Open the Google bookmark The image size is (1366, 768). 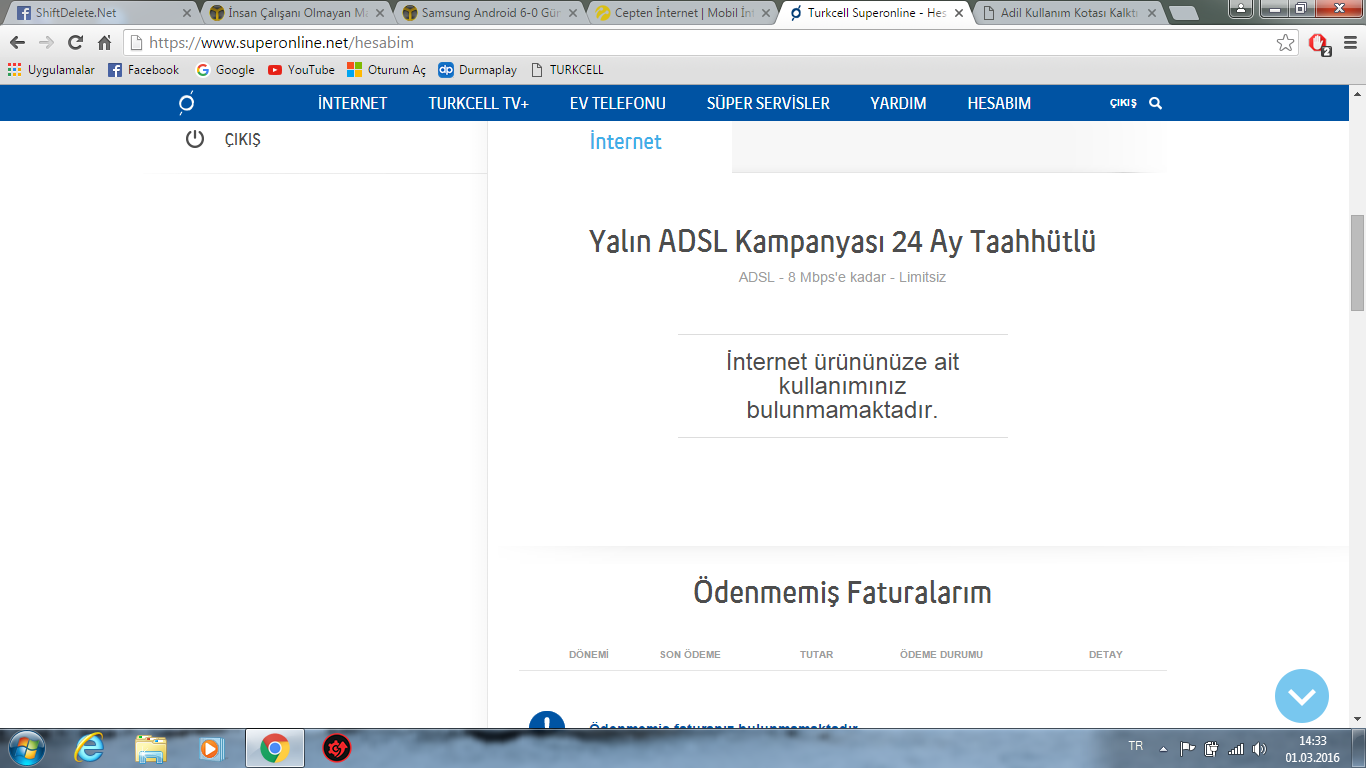[x=225, y=70]
